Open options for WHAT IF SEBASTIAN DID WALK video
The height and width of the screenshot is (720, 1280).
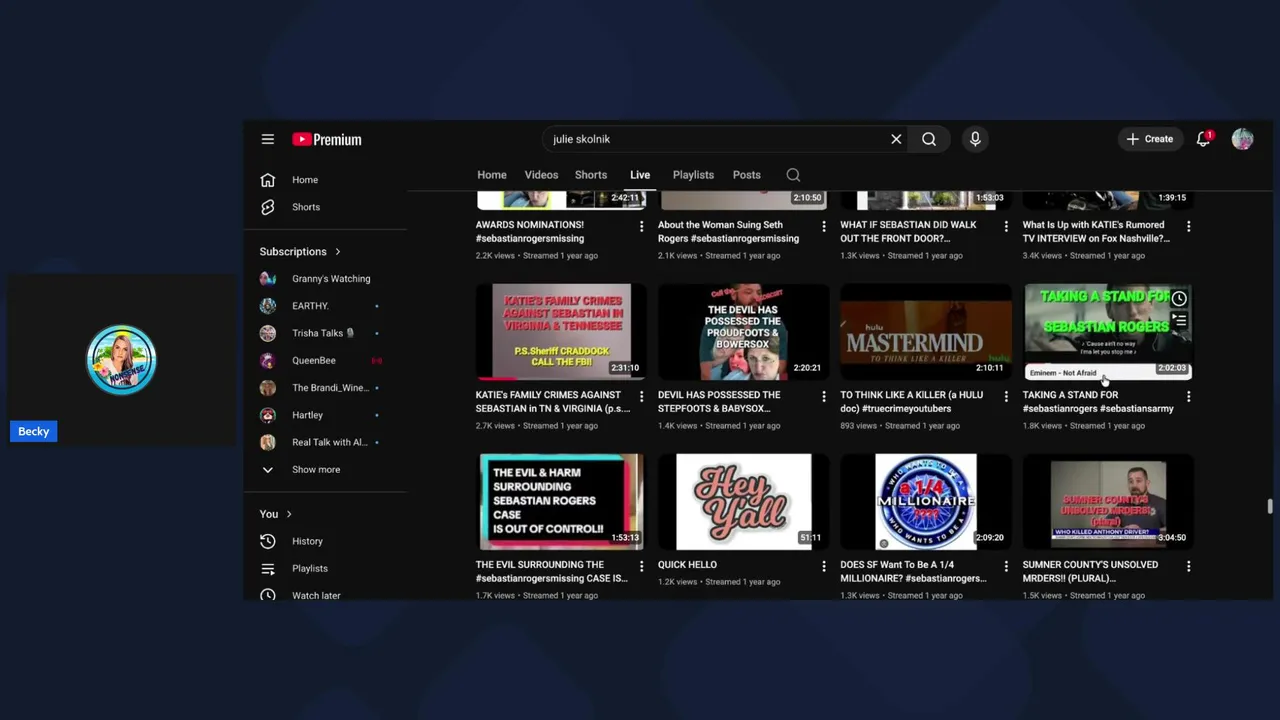1006,227
